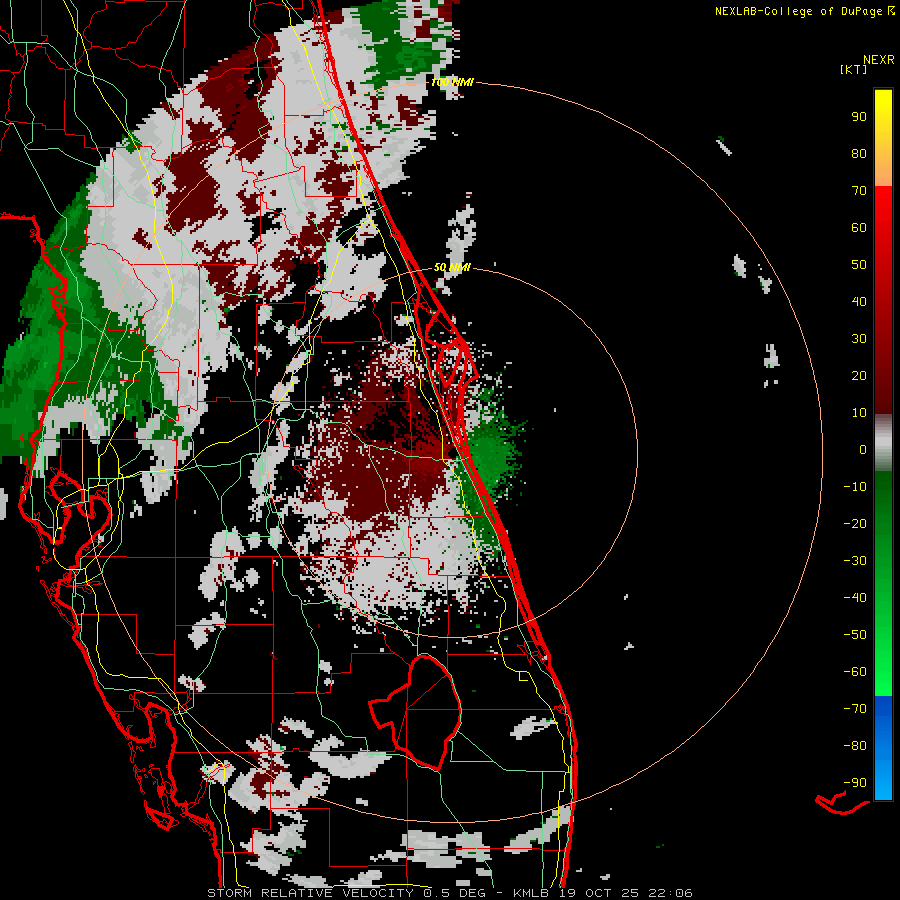
Task: Click the Lake Okeechobee outline on the map
Action: point(416,711)
